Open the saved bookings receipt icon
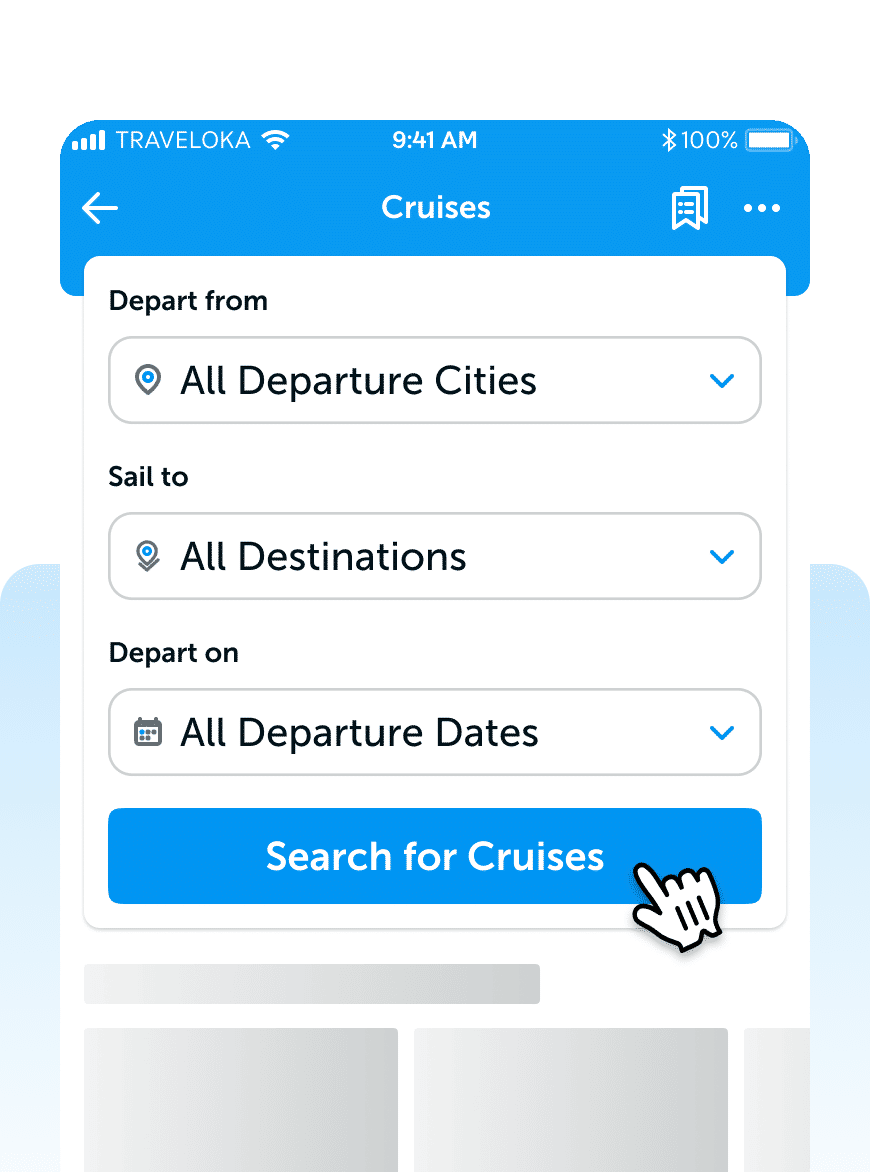 click(689, 208)
